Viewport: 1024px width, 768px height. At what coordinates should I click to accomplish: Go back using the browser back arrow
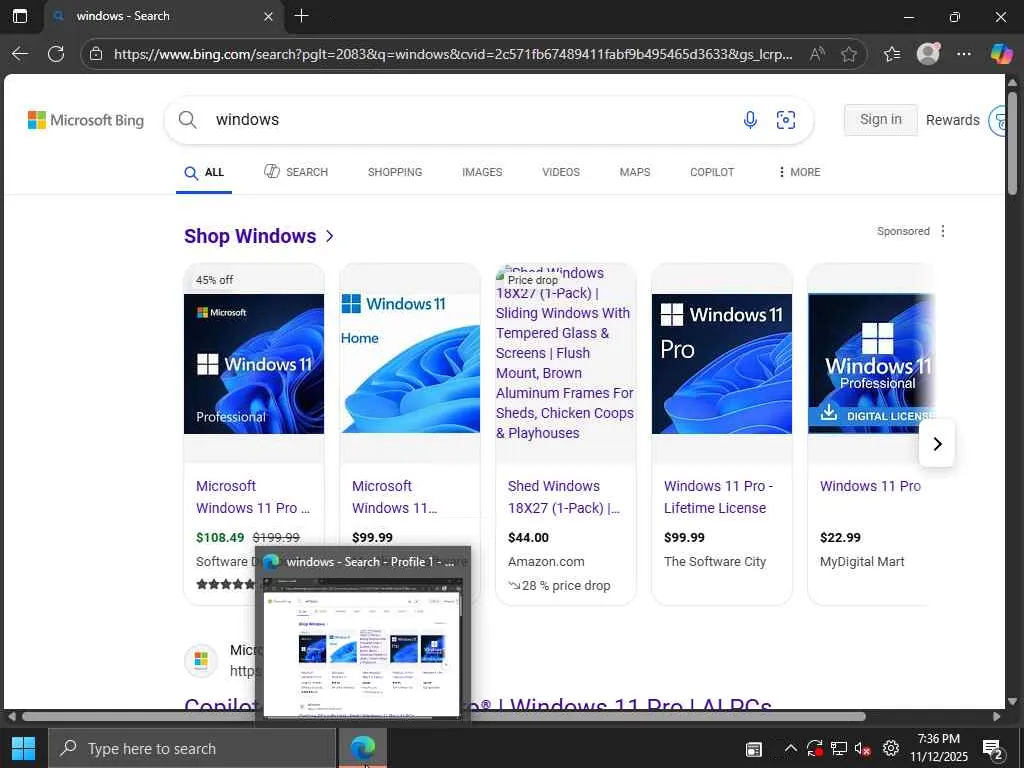click(x=20, y=54)
